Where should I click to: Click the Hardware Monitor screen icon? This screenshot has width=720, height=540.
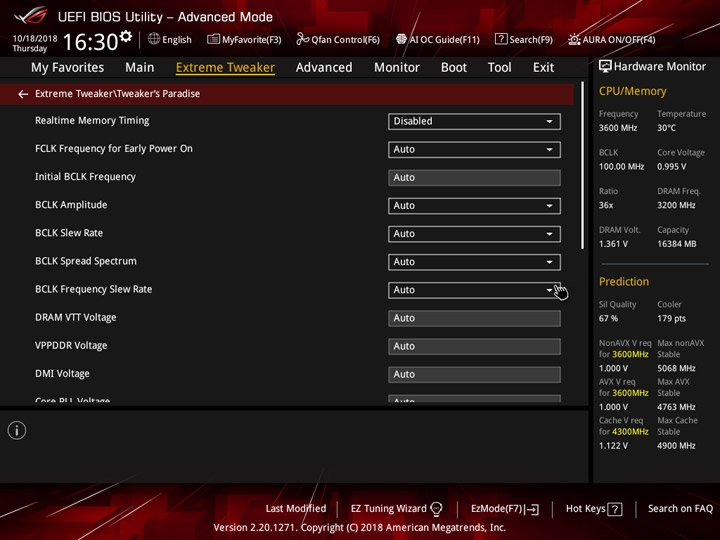(x=605, y=67)
